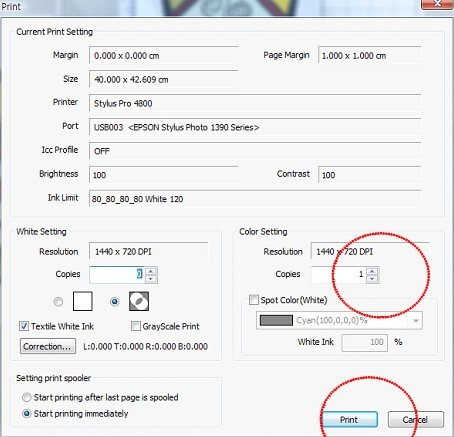454x437 pixels.
Task: Decrease White Setting copies with down arrow
Action: [151, 279]
